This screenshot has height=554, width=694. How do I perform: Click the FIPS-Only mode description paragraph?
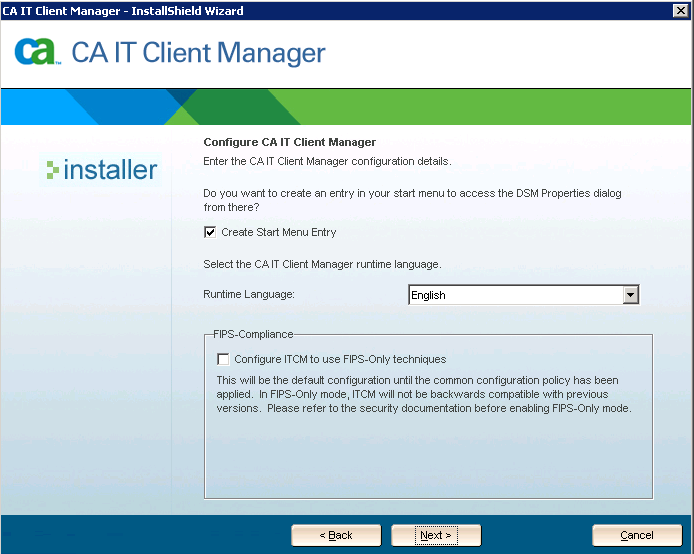click(x=424, y=394)
